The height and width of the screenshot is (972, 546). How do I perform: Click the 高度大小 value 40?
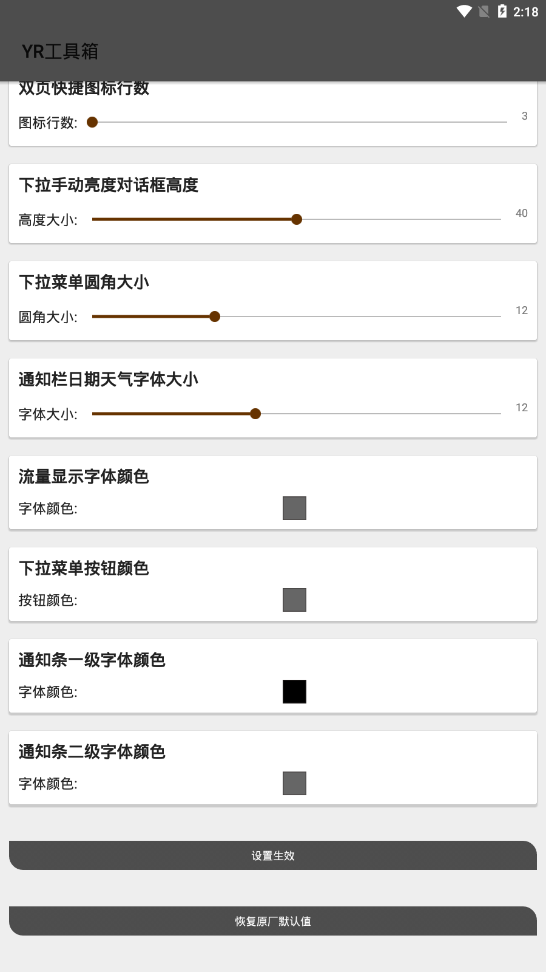point(521,213)
